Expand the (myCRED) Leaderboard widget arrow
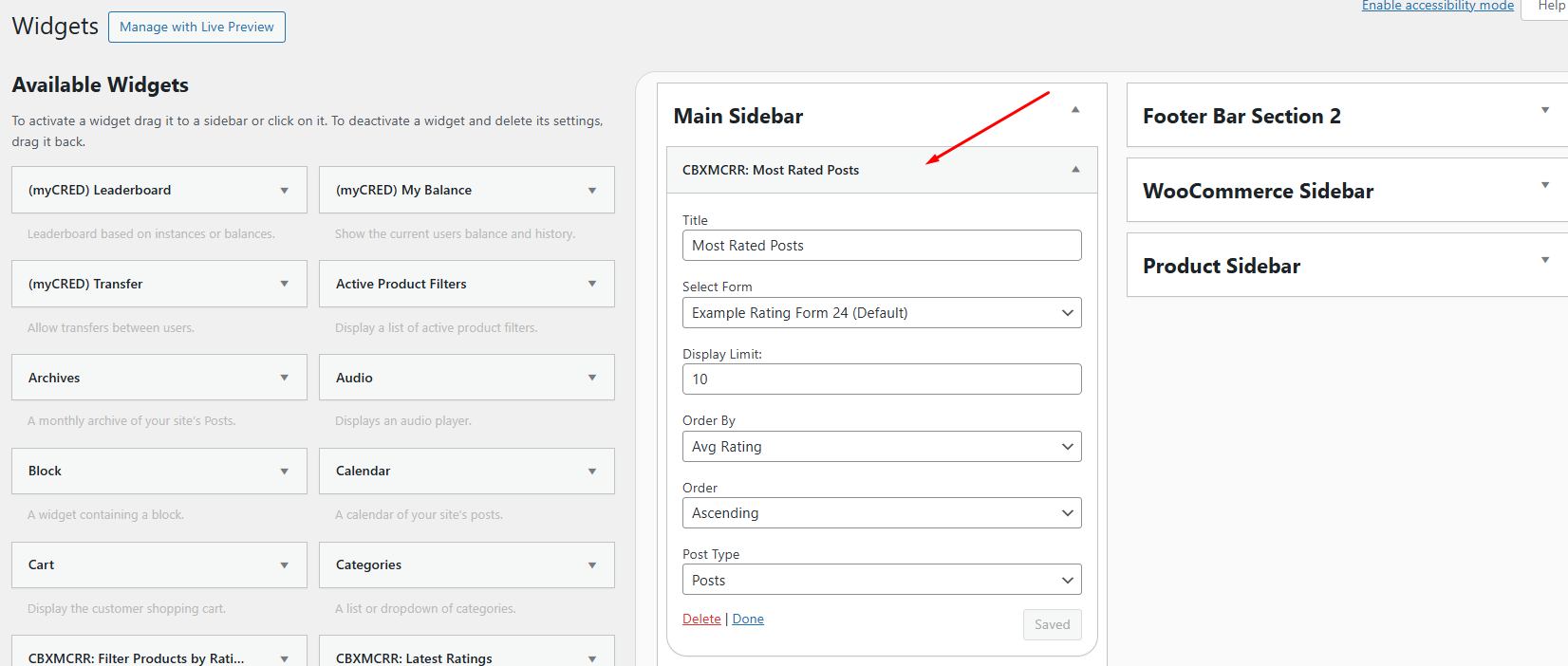1568x666 pixels. pos(284,191)
